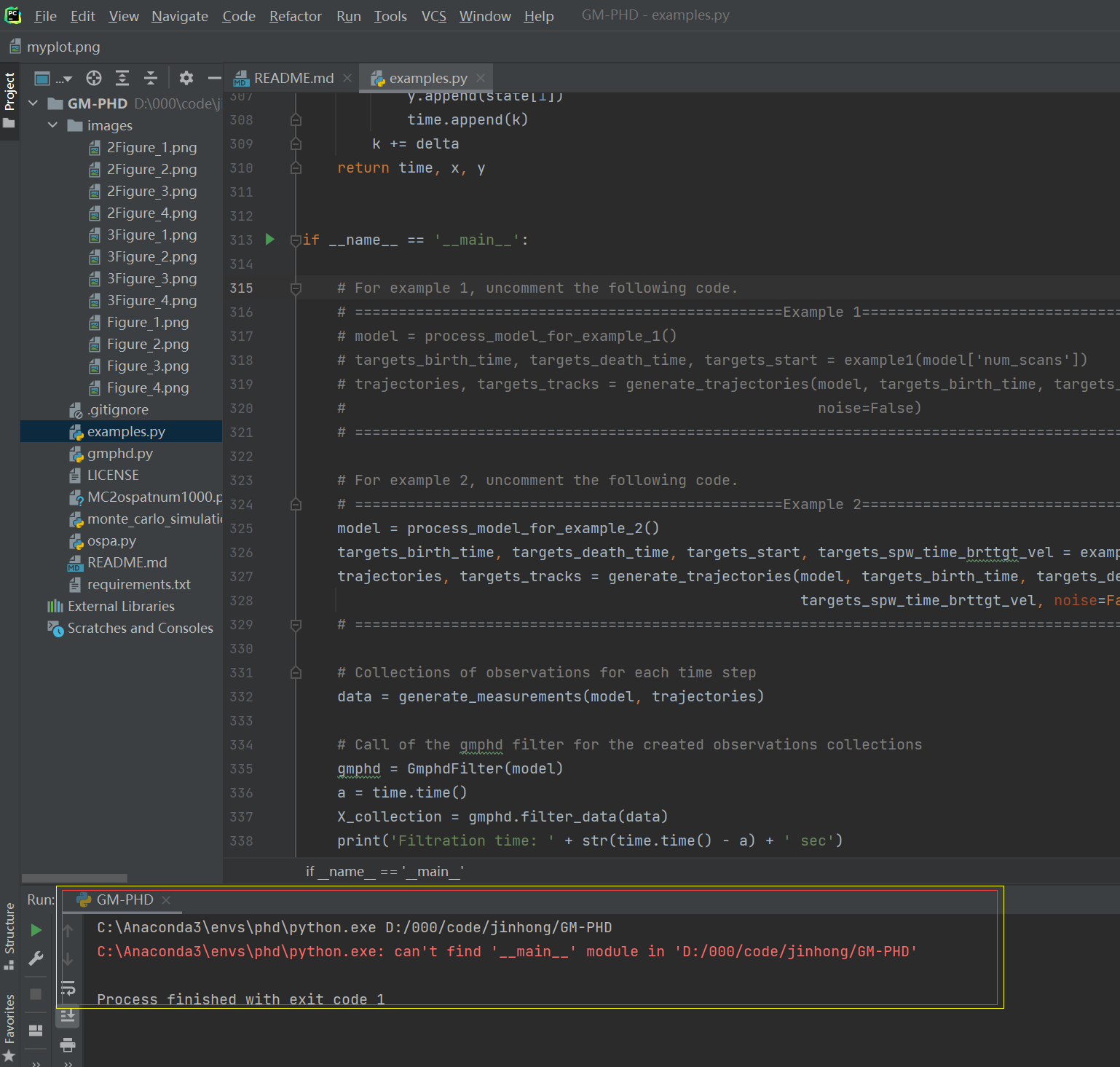Toggle soft-wrap in the run console
The width and height of the screenshot is (1120, 1067).
click(68, 988)
